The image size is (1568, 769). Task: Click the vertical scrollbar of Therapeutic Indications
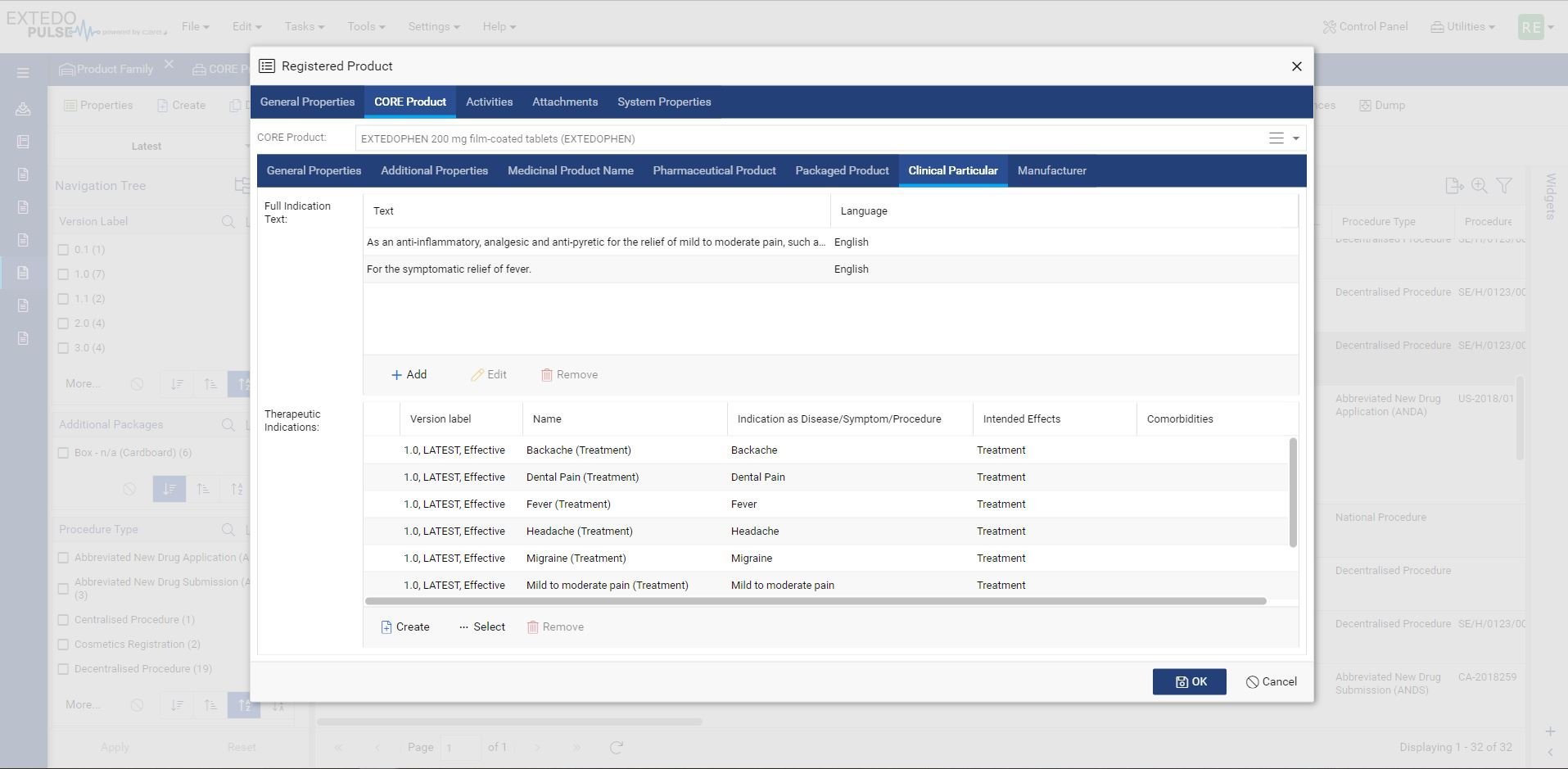(1294, 493)
